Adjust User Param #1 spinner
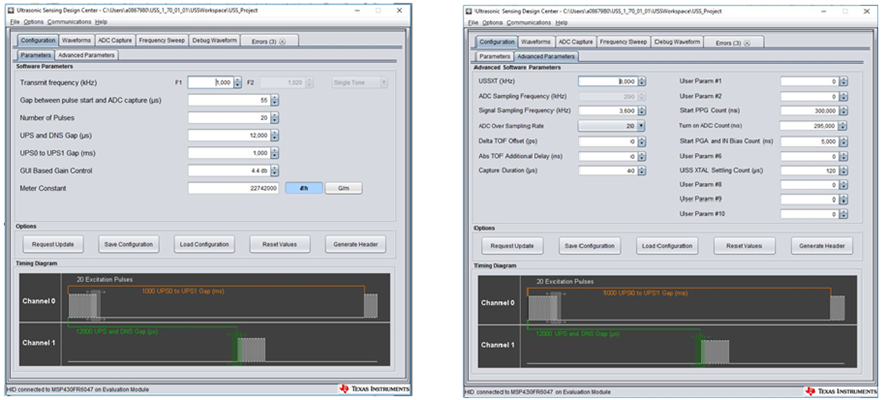 843,82
